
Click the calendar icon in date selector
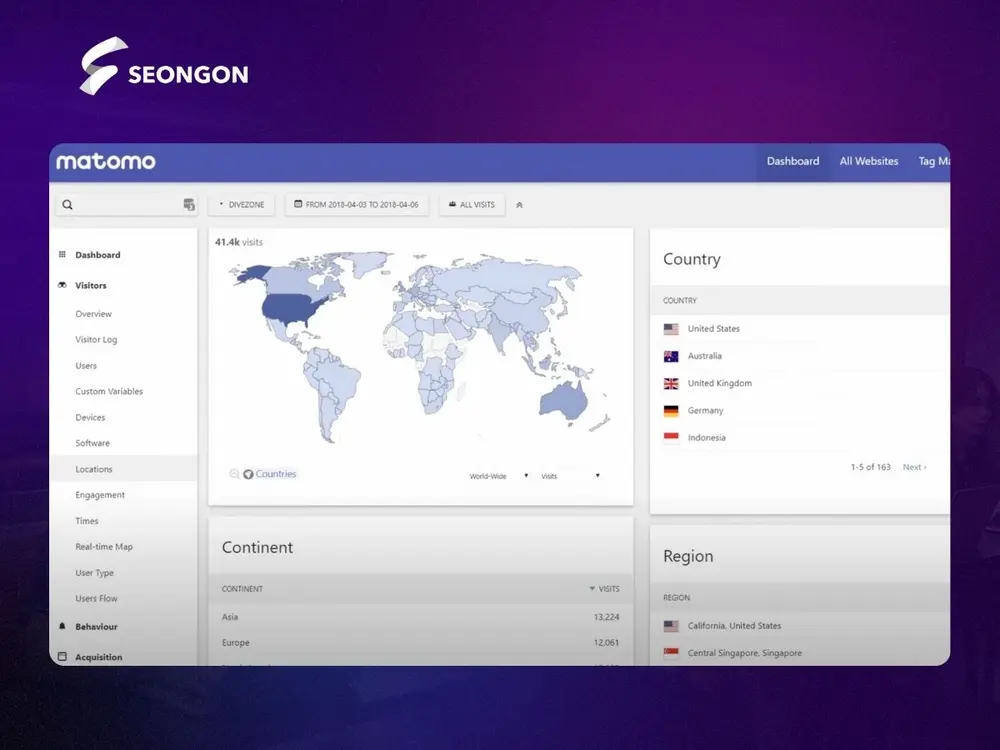pos(298,204)
